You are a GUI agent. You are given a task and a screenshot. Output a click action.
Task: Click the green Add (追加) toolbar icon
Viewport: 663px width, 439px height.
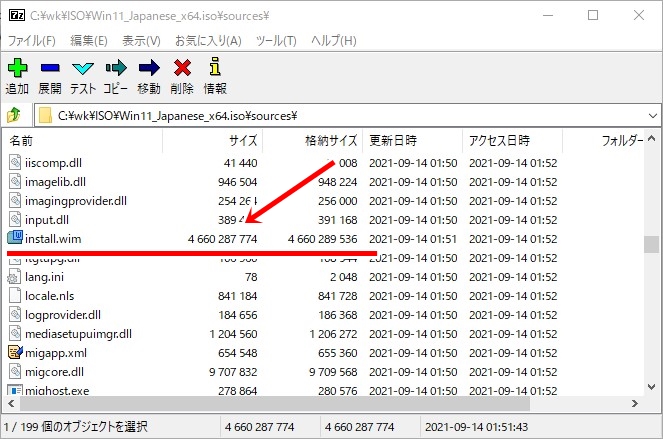click(x=17, y=68)
